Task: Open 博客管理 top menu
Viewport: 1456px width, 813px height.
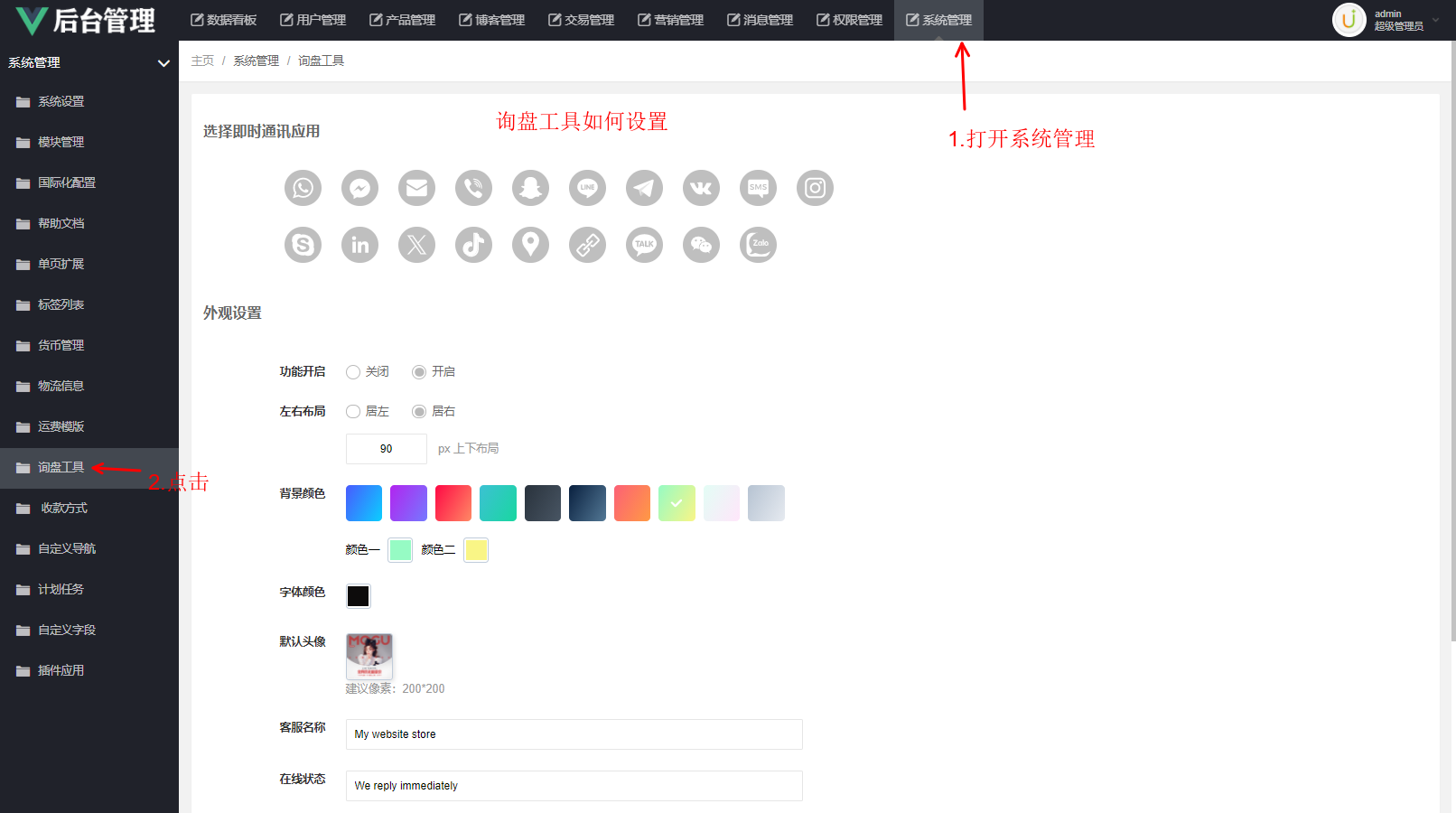Action: coord(492,20)
